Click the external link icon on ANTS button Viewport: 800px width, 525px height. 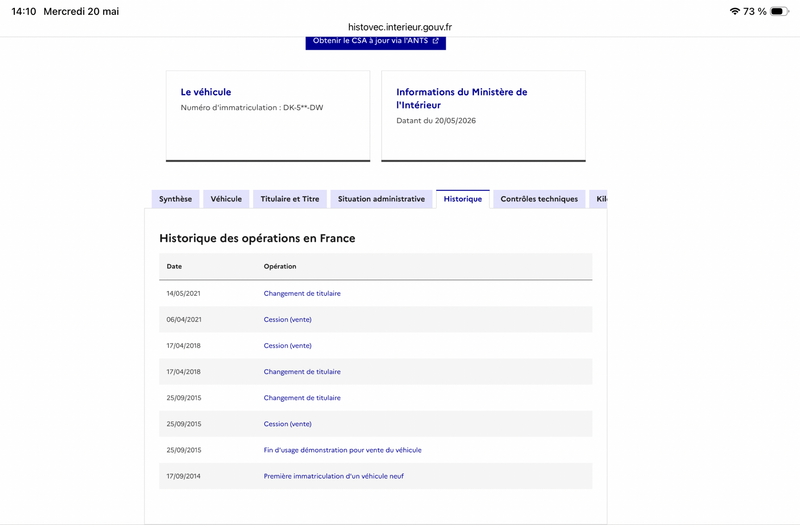point(435,41)
